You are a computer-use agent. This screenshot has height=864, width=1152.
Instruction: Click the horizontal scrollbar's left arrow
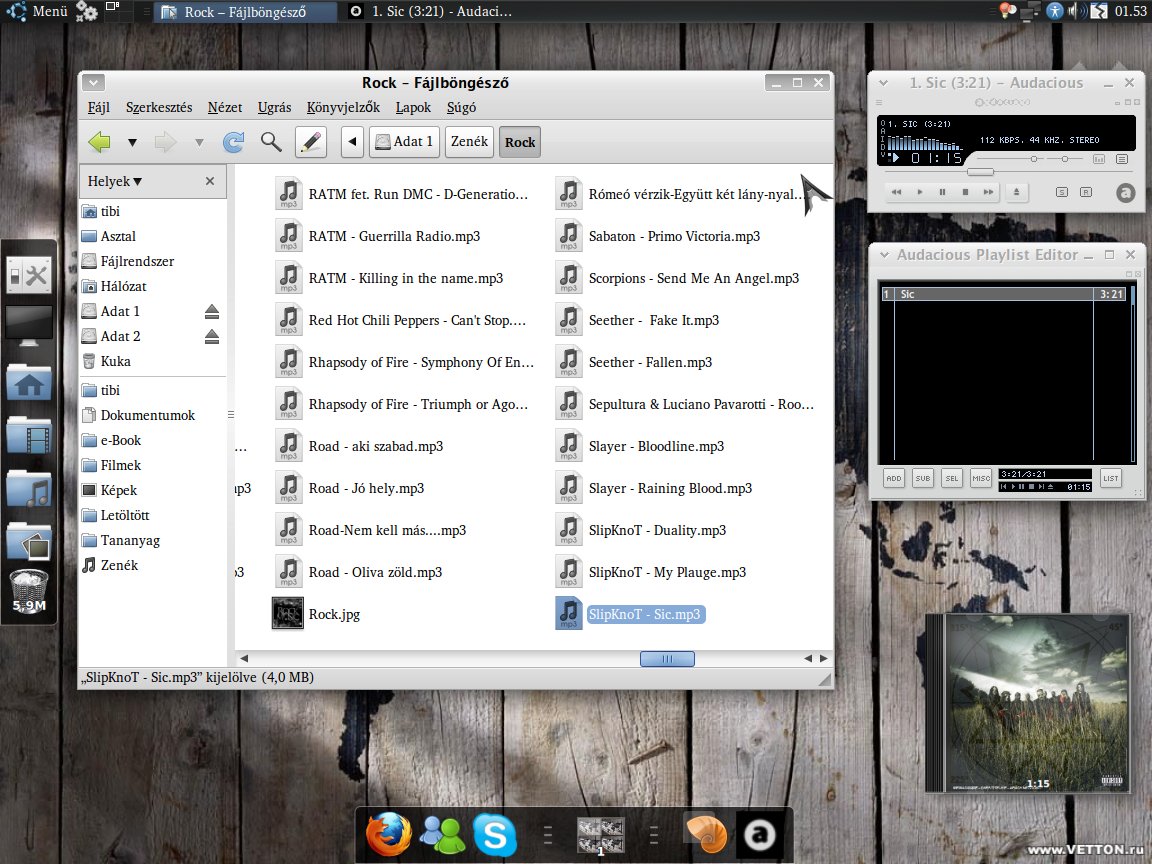(244, 658)
